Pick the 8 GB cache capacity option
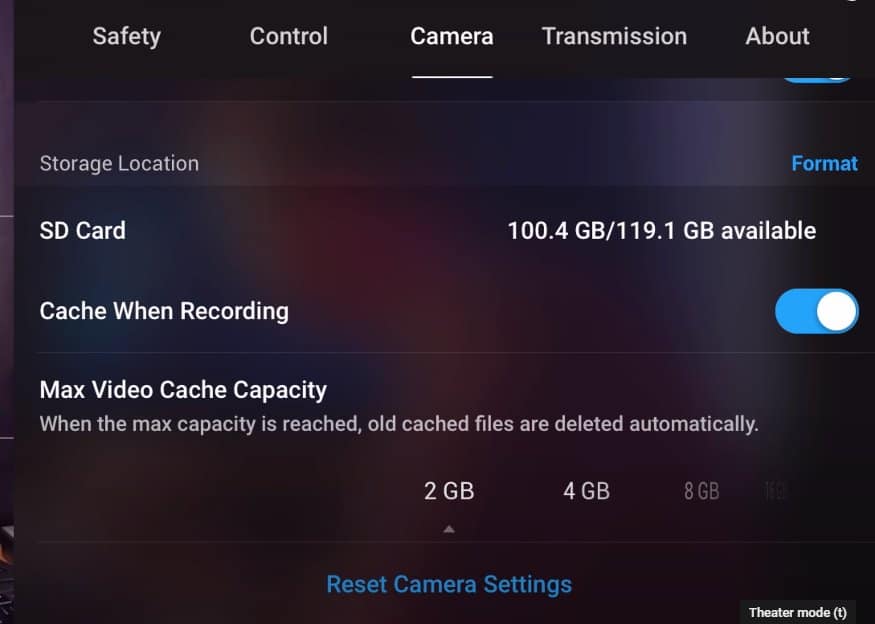Image resolution: width=875 pixels, height=624 pixels. pyautogui.click(x=701, y=491)
